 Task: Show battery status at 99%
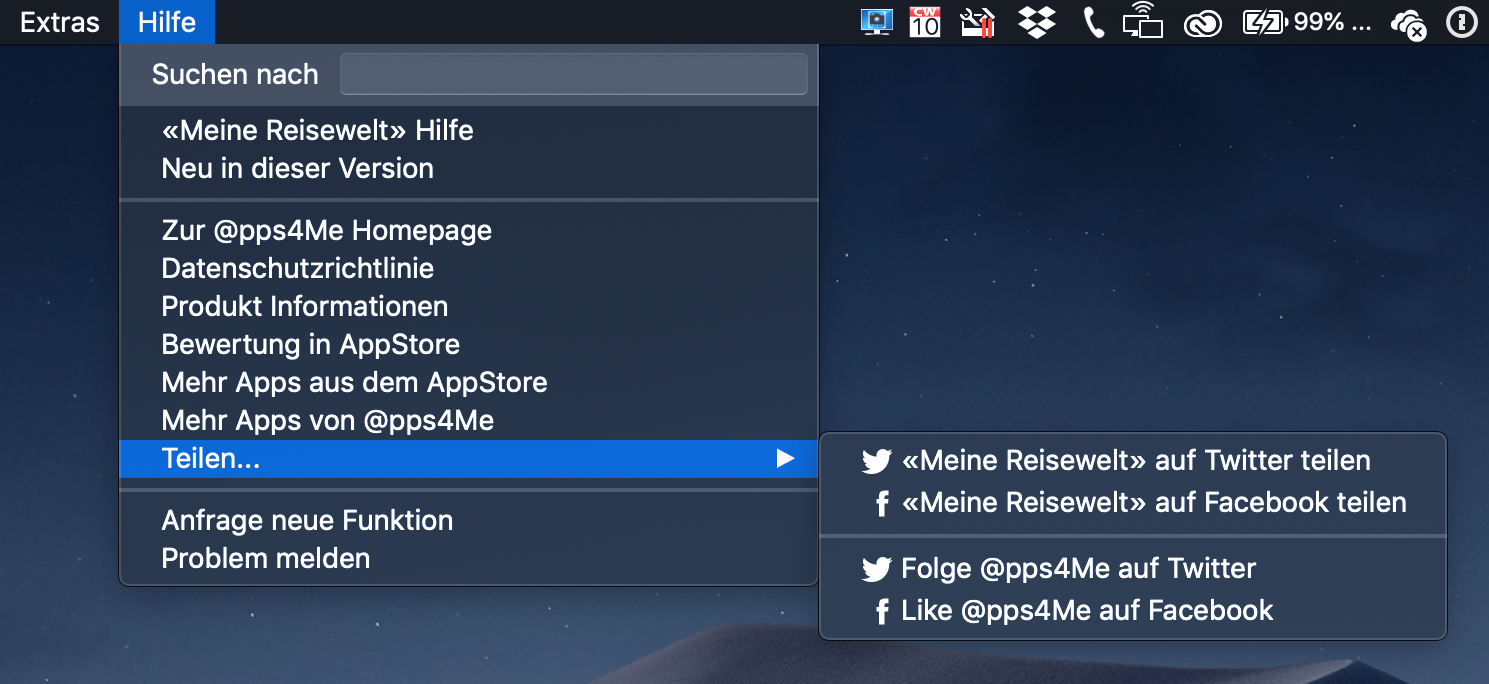[x=1306, y=22]
